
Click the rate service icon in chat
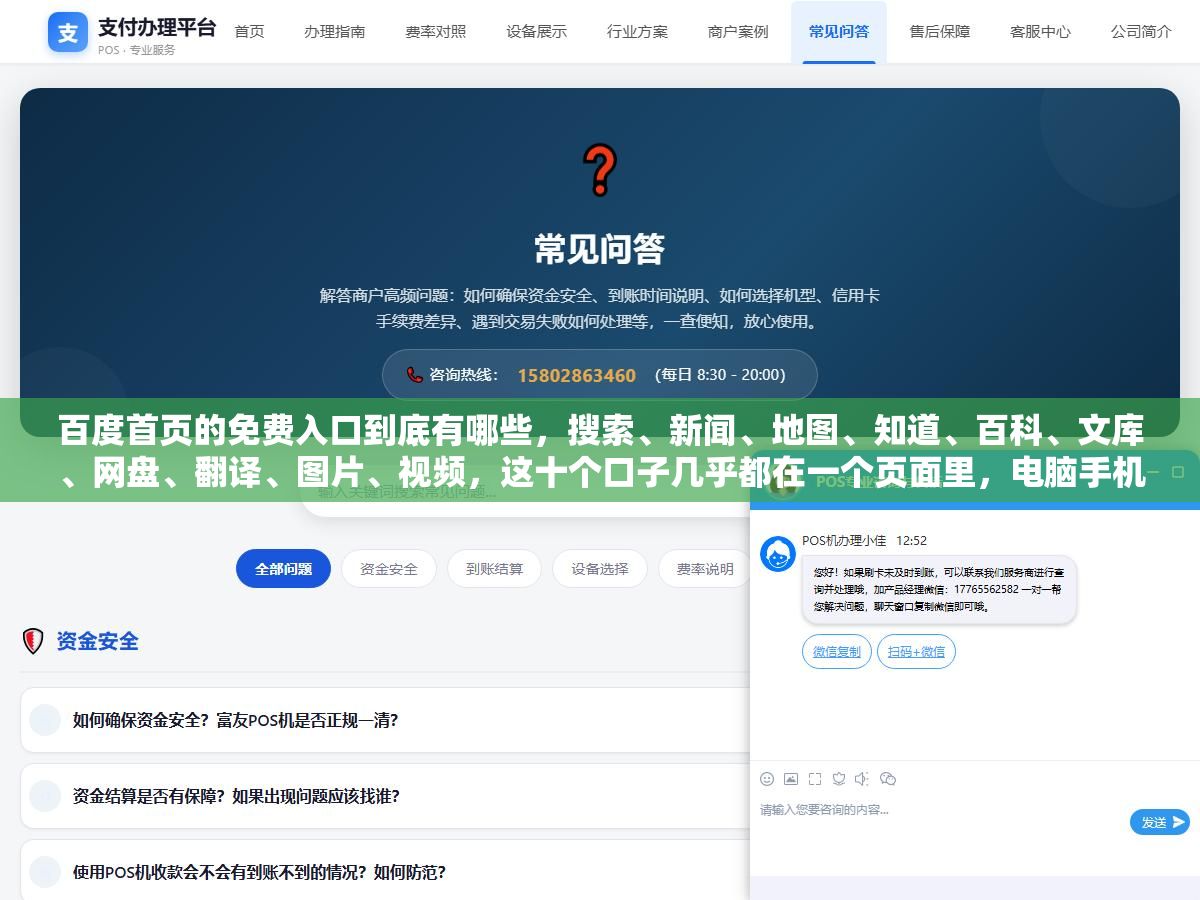(x=839, y=779)
